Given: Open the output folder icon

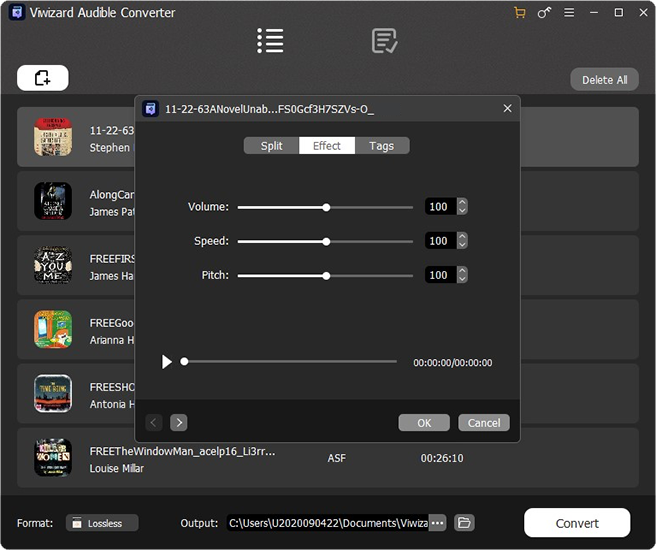Looking at the screenshot, I should pyautogui.click(x=464, y=523).
